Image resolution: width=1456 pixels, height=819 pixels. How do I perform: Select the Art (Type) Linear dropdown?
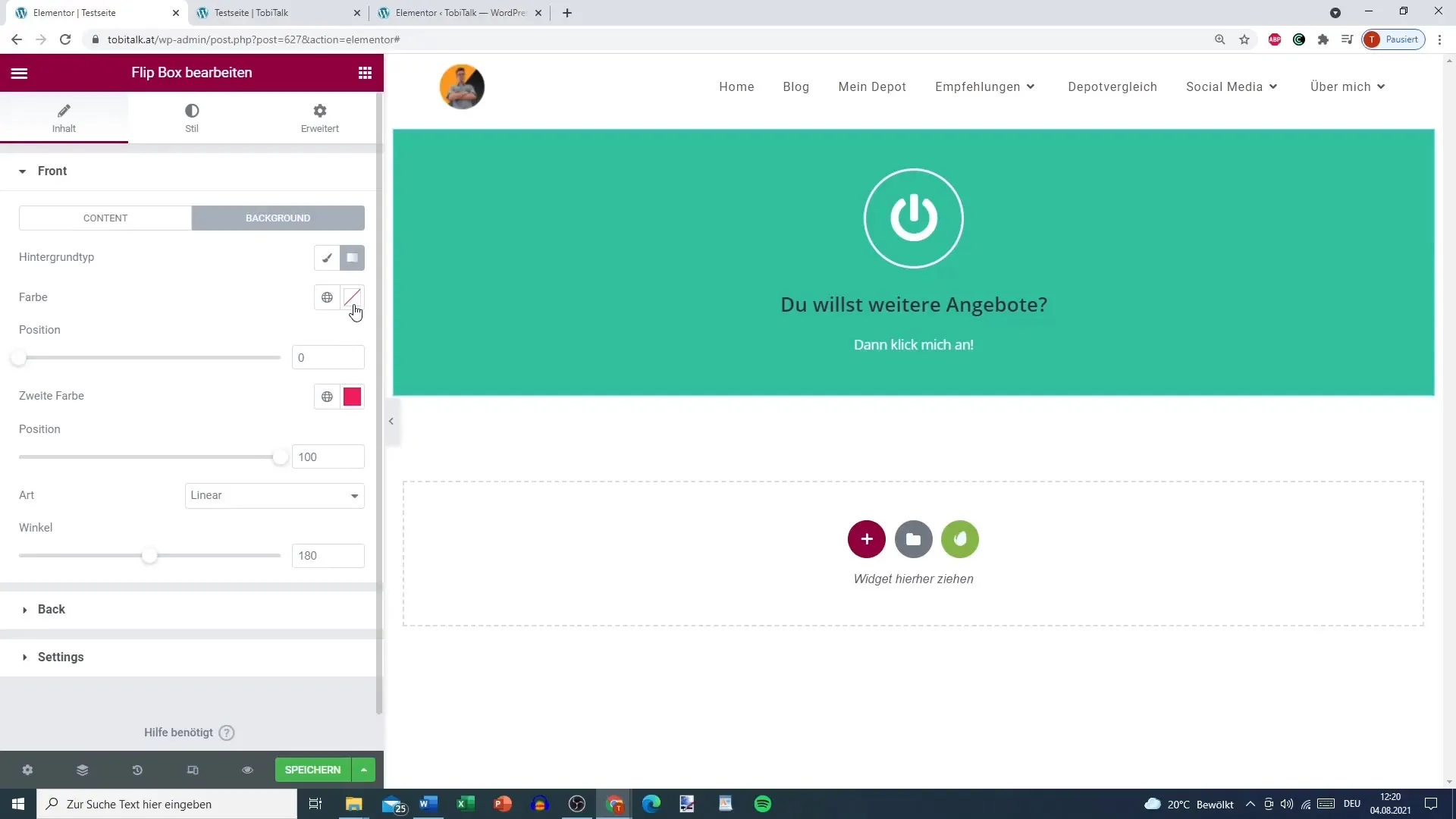pos(275,495)
